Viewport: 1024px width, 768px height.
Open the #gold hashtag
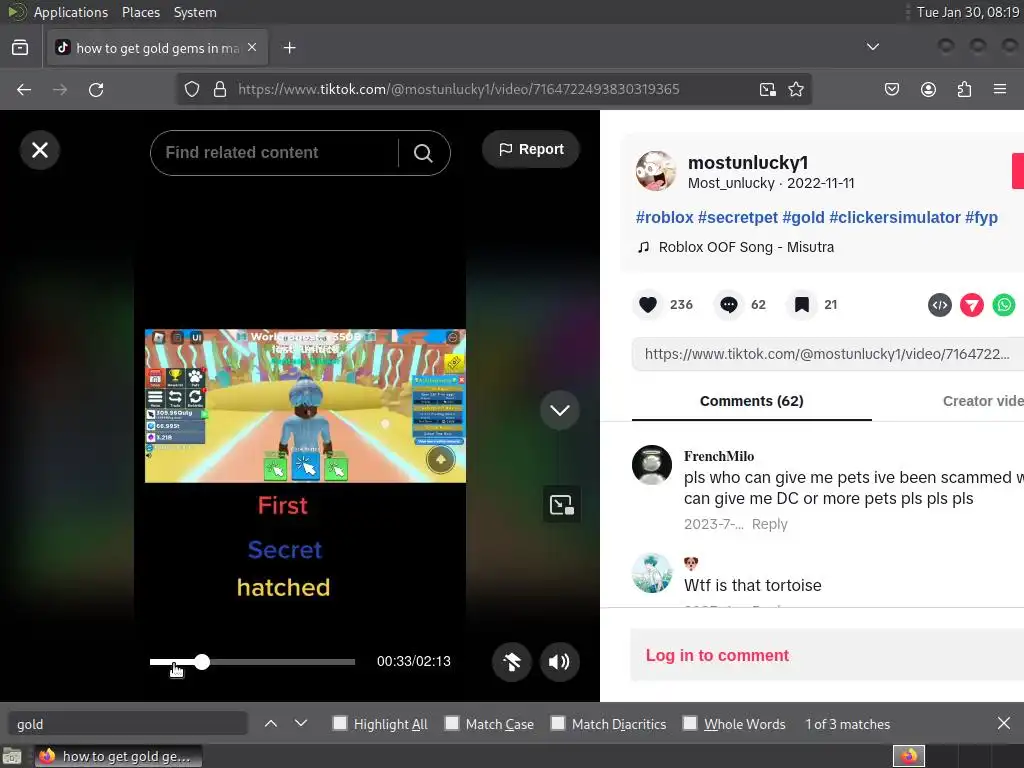click(803, 217)
